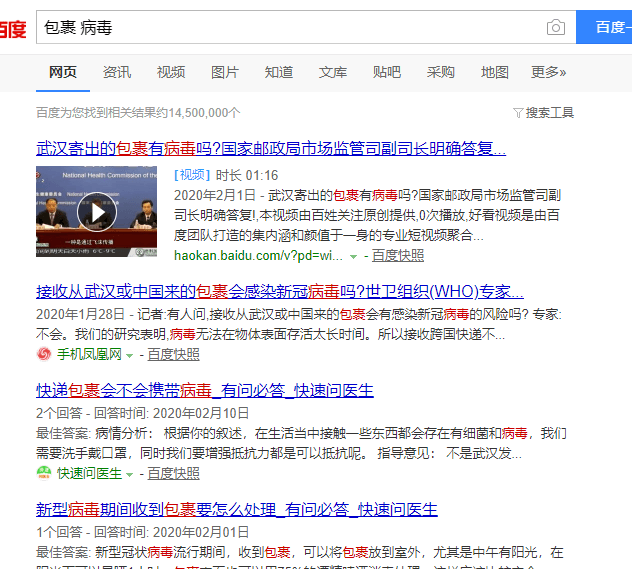The height and width of the screenshot is (569, 632).
Task: Open the press conference video thumbnail
Action: tap(97, 212)
